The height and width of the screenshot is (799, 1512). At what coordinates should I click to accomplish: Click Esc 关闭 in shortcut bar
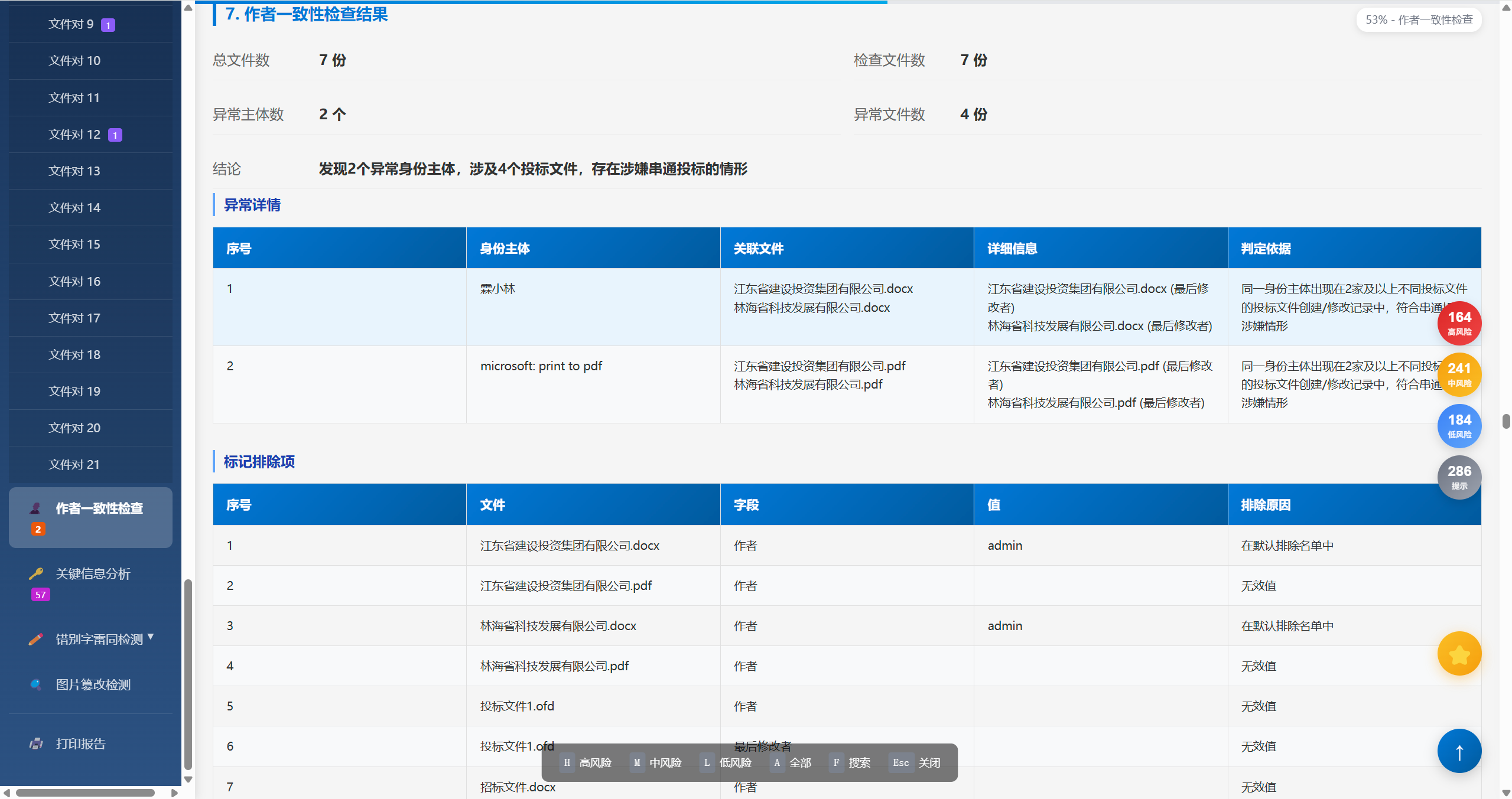pos(915,762)
